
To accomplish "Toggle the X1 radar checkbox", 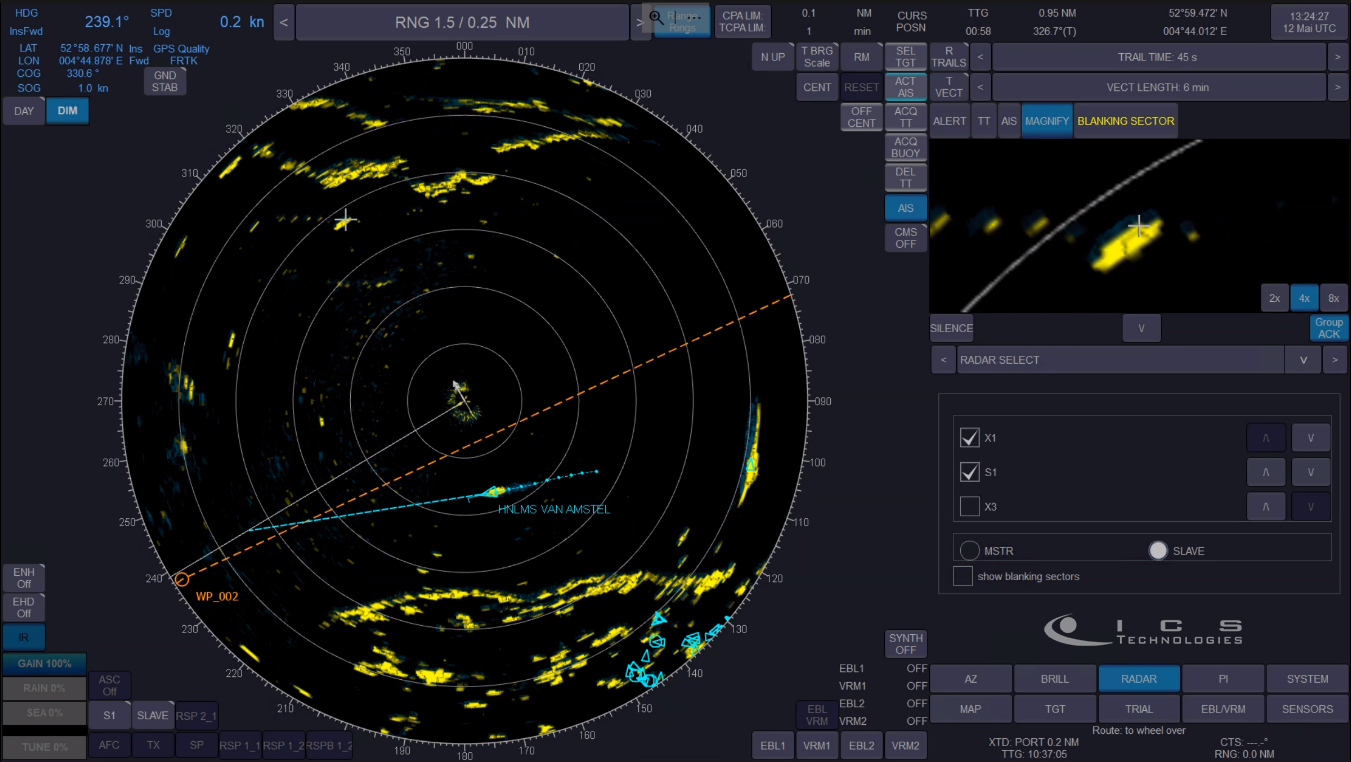I will pos(969,438).
